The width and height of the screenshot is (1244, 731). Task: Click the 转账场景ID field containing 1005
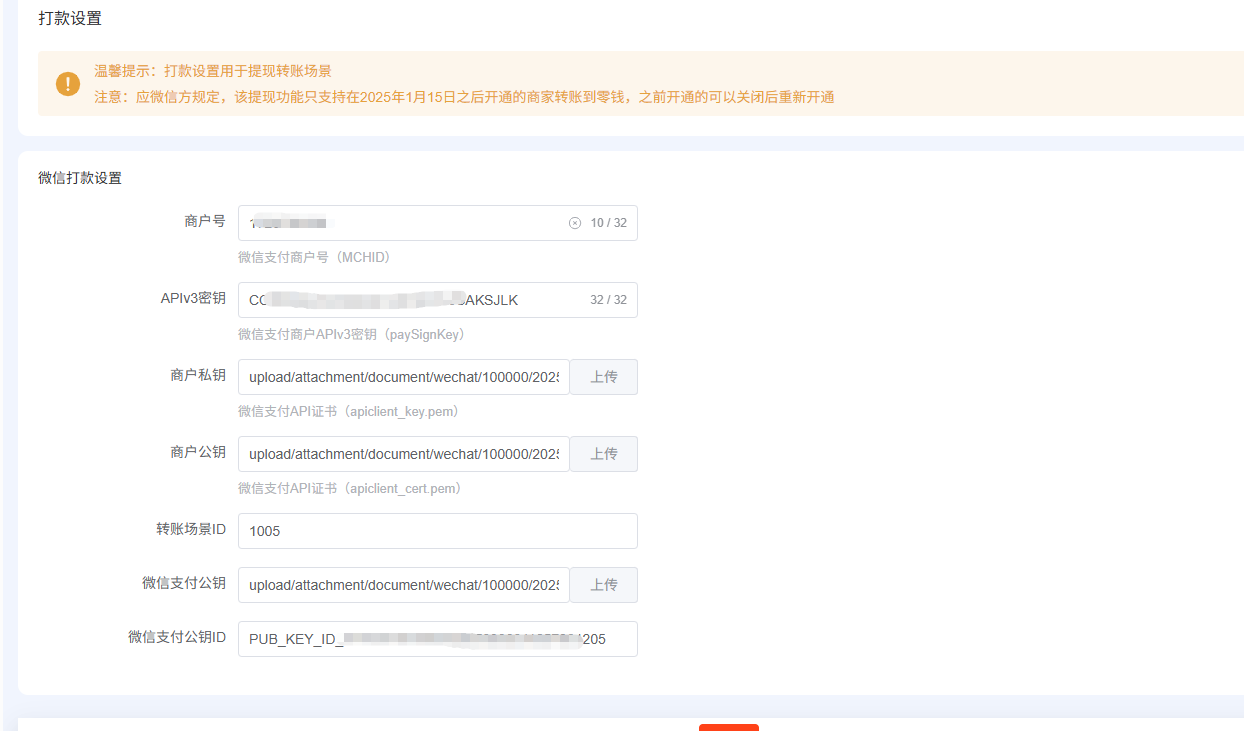tap(437, 531)
